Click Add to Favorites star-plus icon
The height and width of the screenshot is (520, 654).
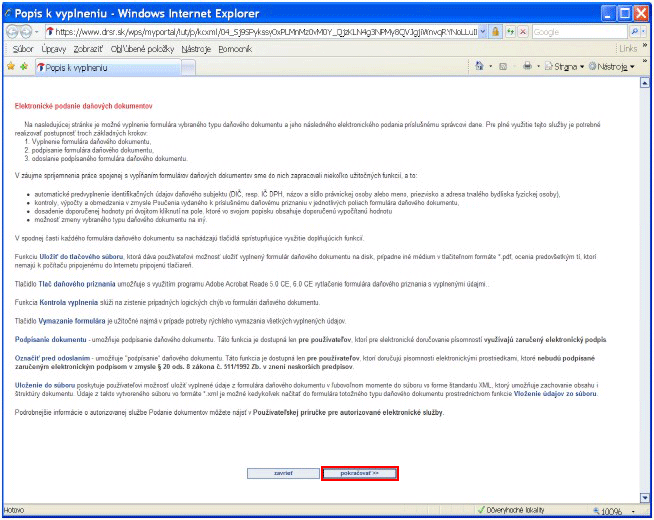coord(24,66)
